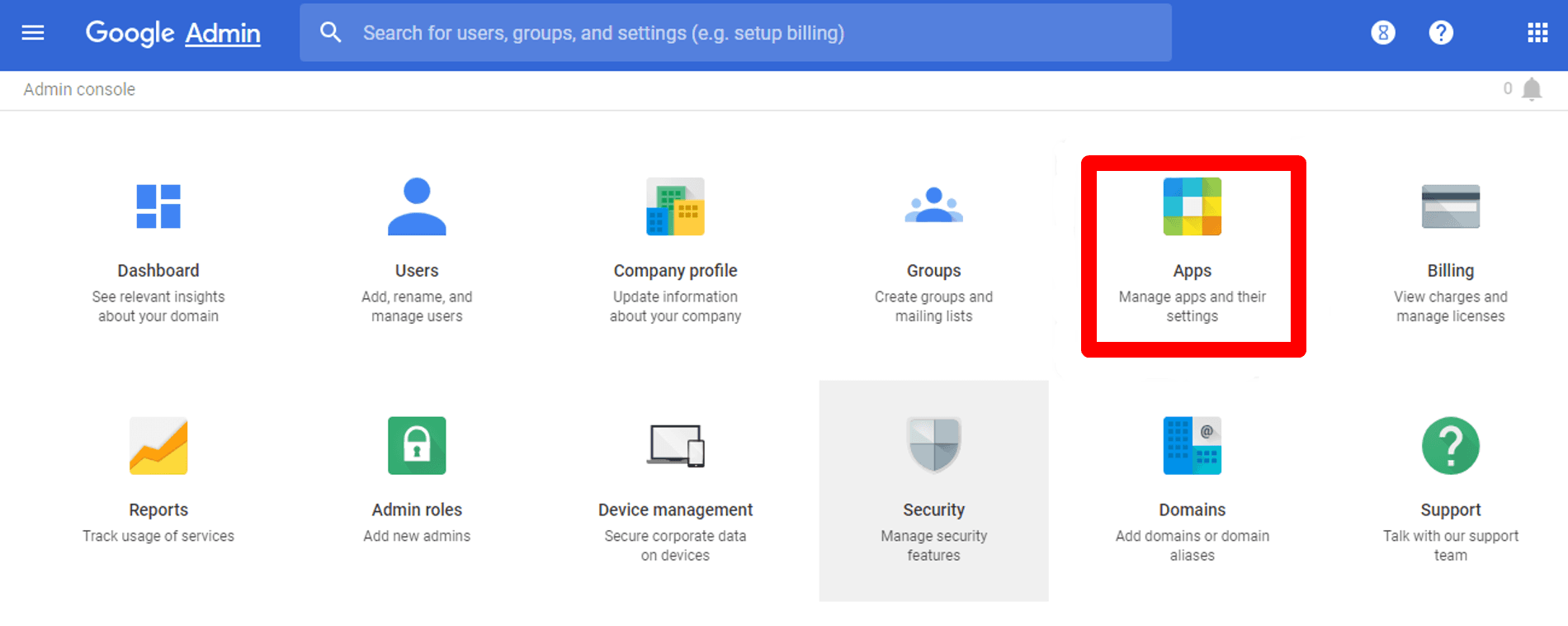The width and height of the screenshot is (1568, 626).
Task: Click the search field for users and groups
Action: tap(735, 33)
